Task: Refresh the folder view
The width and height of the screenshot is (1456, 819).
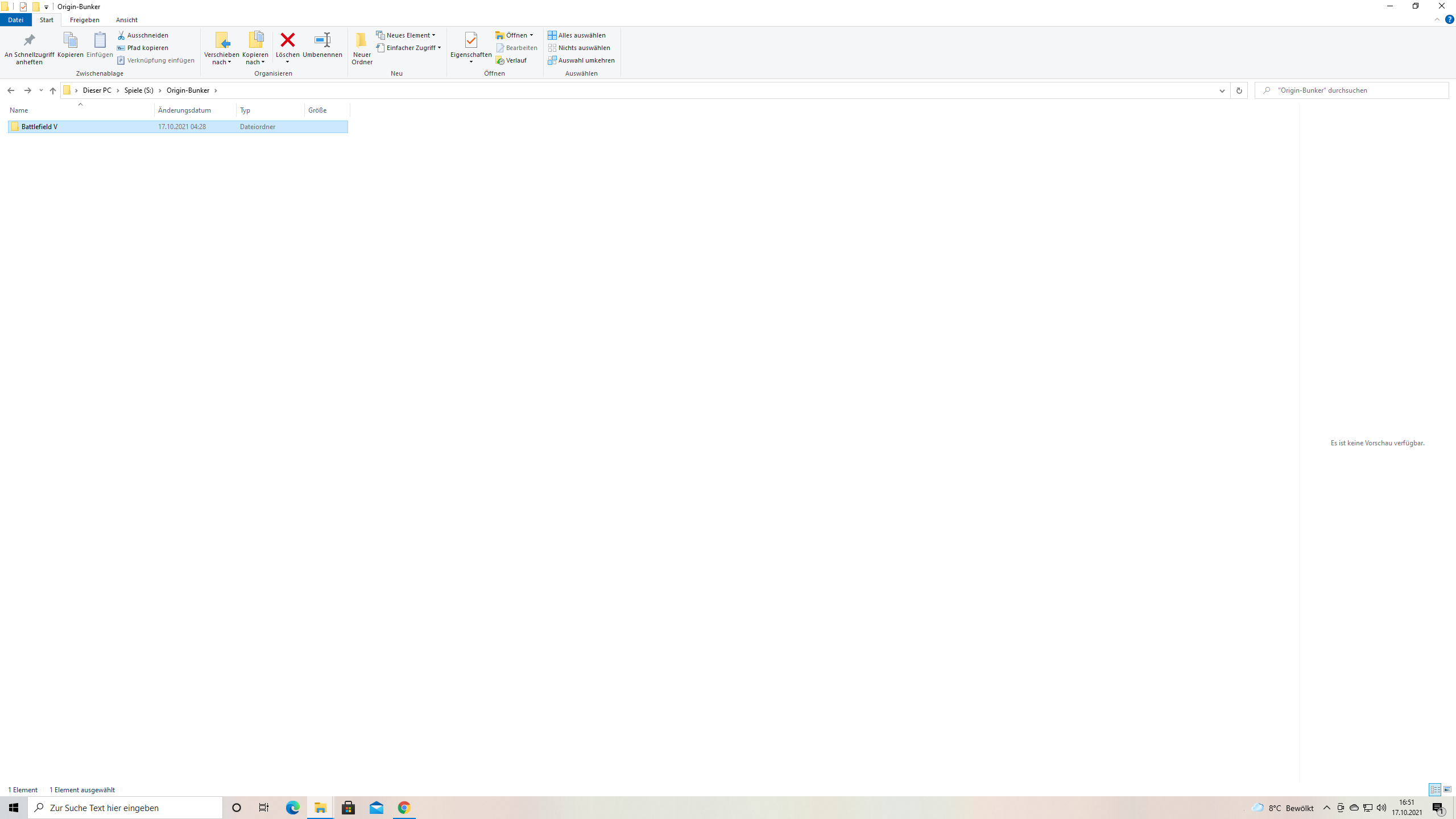Action: tap(1239, 90)
